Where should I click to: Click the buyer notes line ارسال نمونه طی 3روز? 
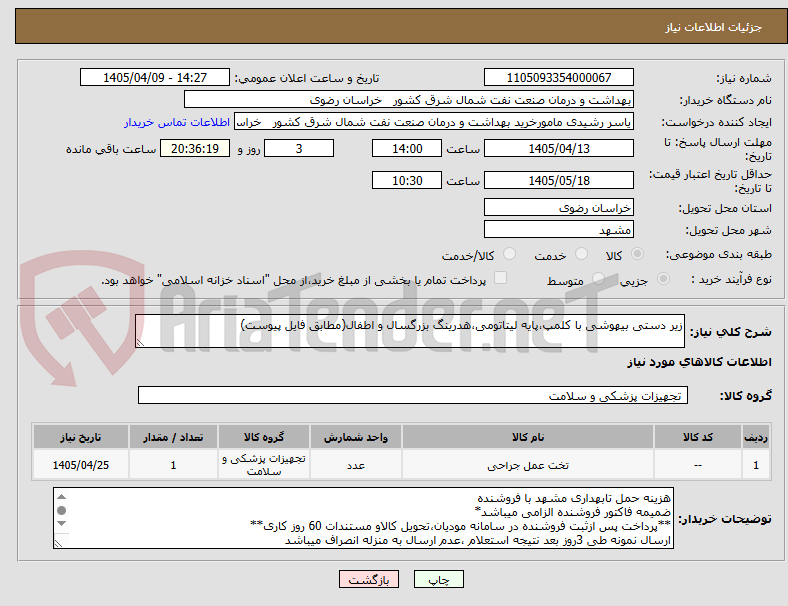(x=478, y=540)
